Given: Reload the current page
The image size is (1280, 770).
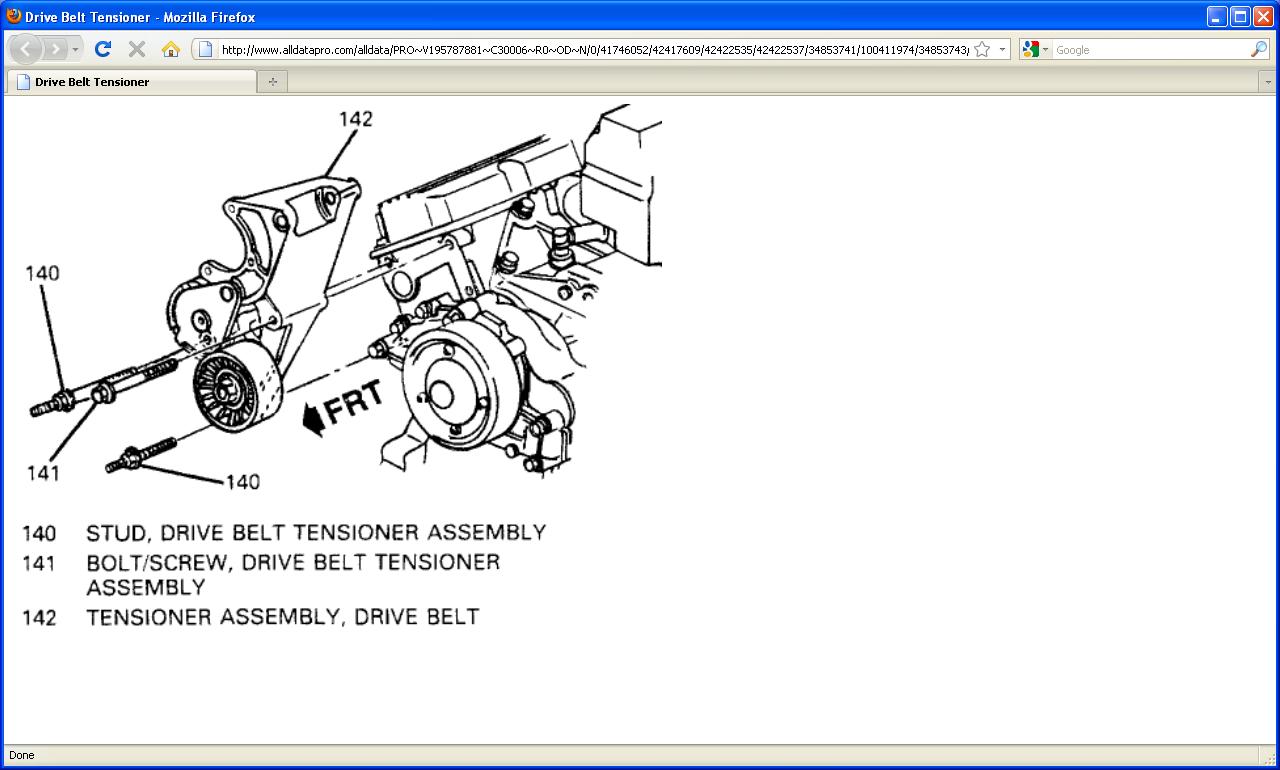Looking at the screenshot, I should point(102,49).
